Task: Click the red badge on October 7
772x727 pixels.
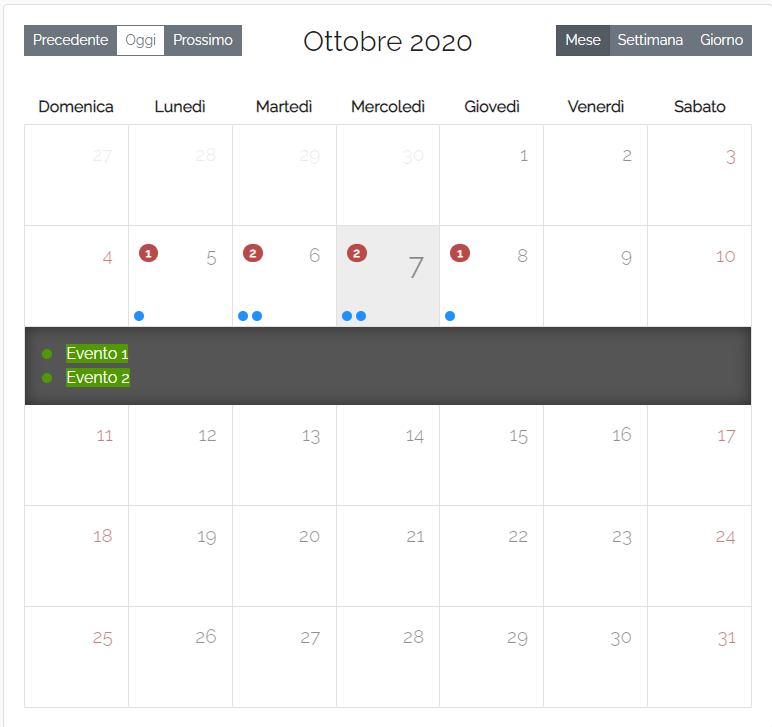Action: [356, 253]
